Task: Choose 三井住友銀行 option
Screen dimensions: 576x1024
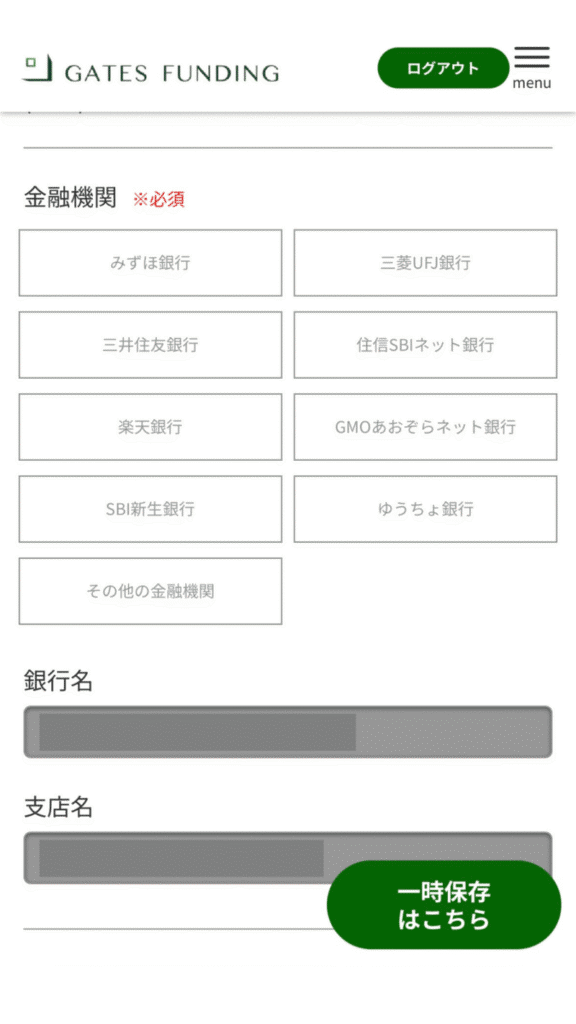Action: [150, 345]
